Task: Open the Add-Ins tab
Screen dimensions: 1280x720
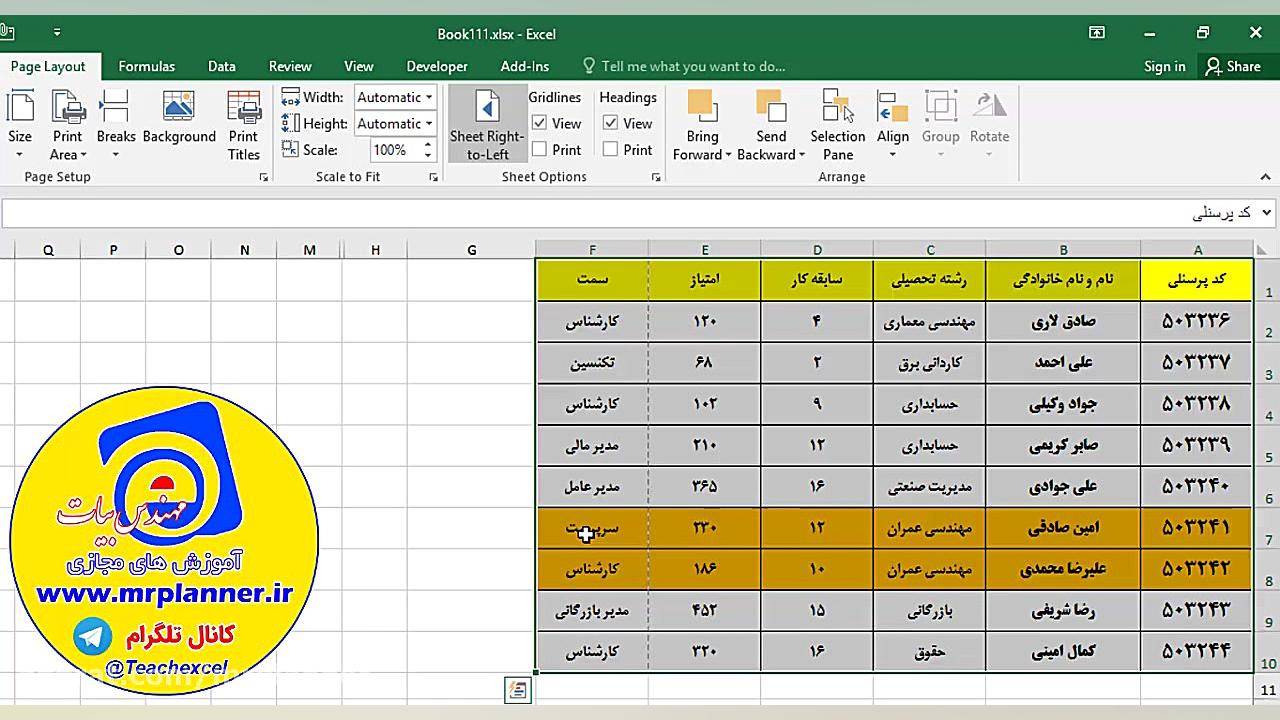Action: click(525, 66)
